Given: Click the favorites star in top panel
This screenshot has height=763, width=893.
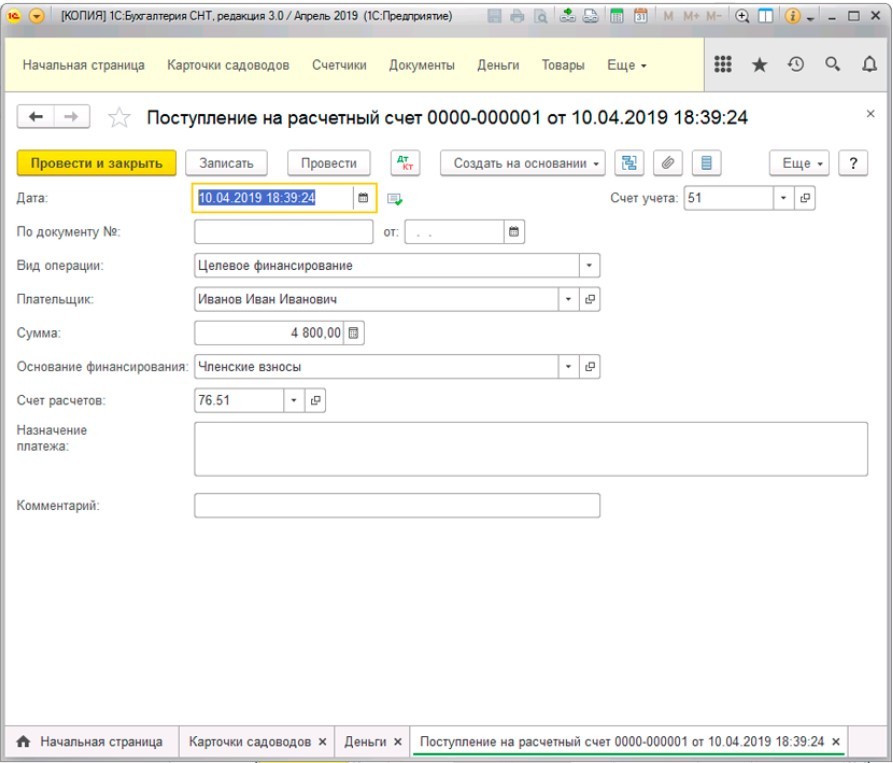Looking at the screenshot, I should click(759, 65).
